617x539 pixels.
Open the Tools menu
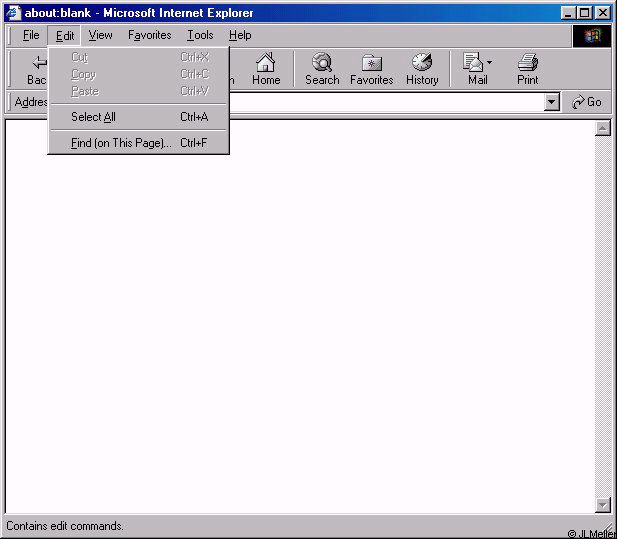[x=200, y=35]
